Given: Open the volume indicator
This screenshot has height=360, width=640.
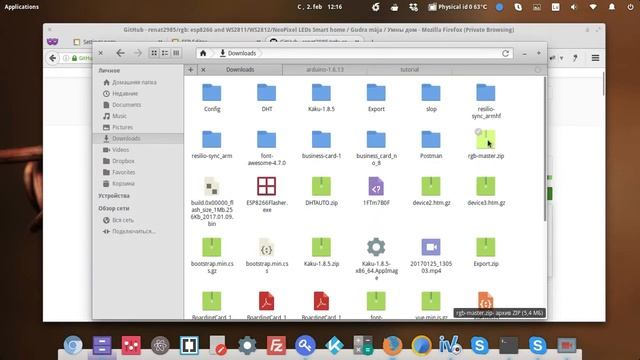Looking at the screenshot, I should (573, 7).
